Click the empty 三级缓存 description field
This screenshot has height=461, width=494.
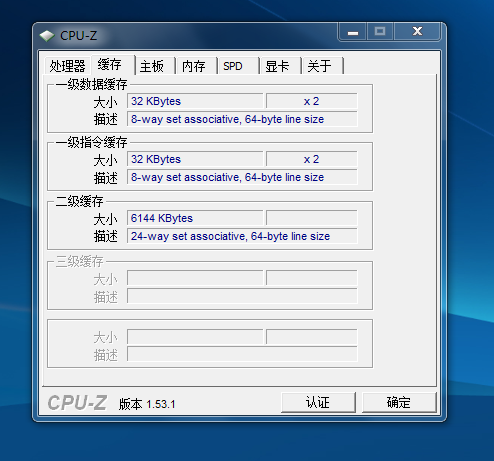point(242,296)
